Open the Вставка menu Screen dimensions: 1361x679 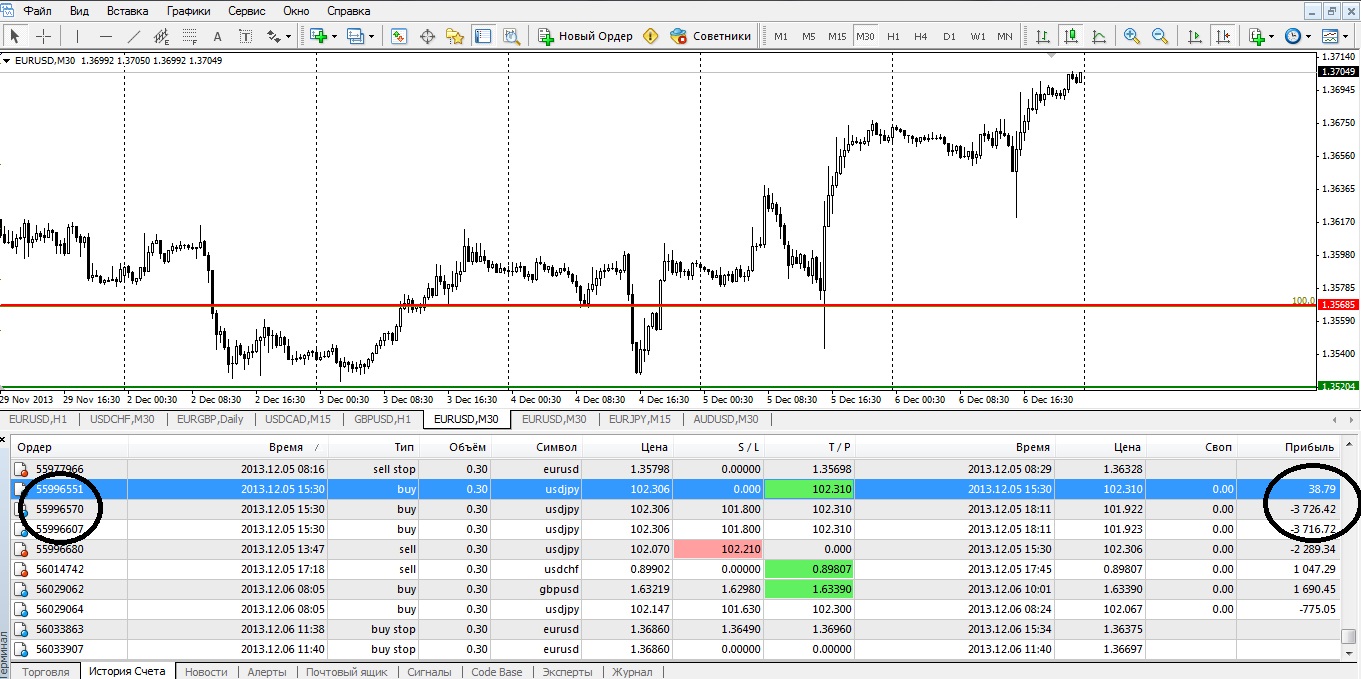coord(126,11)
